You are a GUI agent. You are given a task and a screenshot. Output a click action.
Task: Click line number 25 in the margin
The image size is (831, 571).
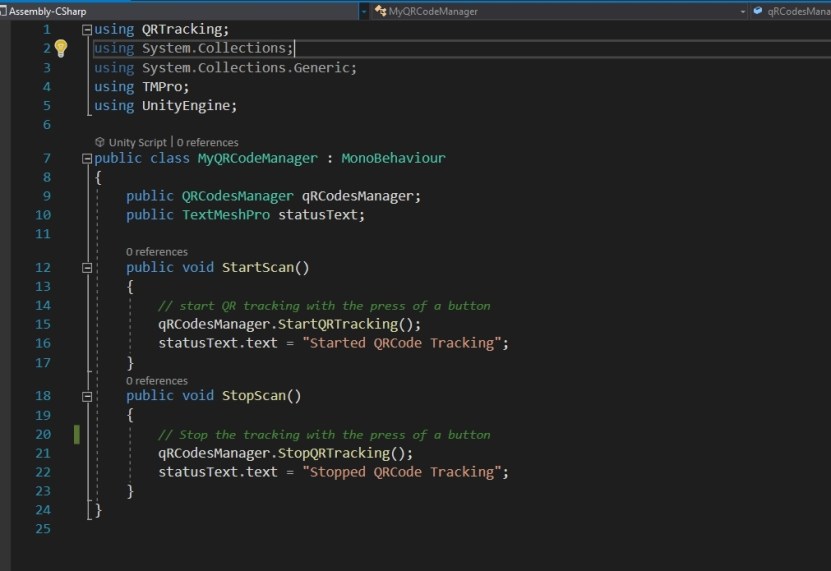pos(43,529)
